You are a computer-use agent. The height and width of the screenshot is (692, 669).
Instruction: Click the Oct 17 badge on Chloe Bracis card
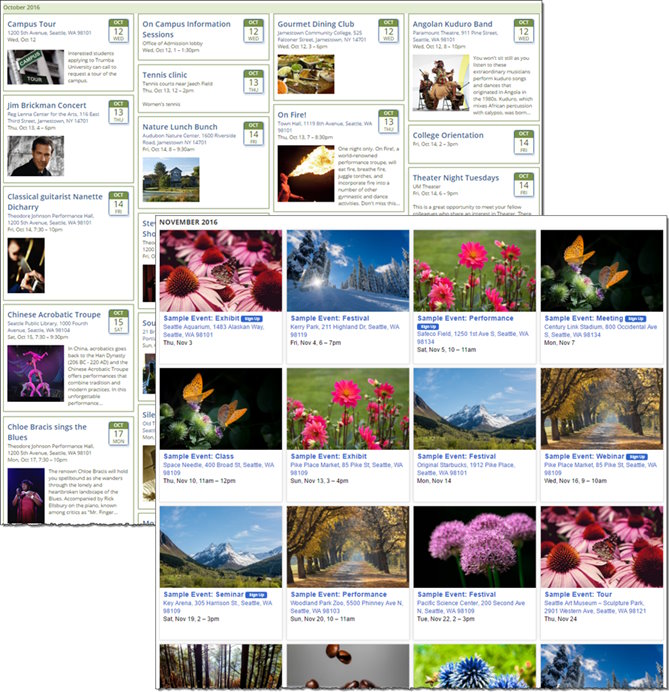(118, 433)
